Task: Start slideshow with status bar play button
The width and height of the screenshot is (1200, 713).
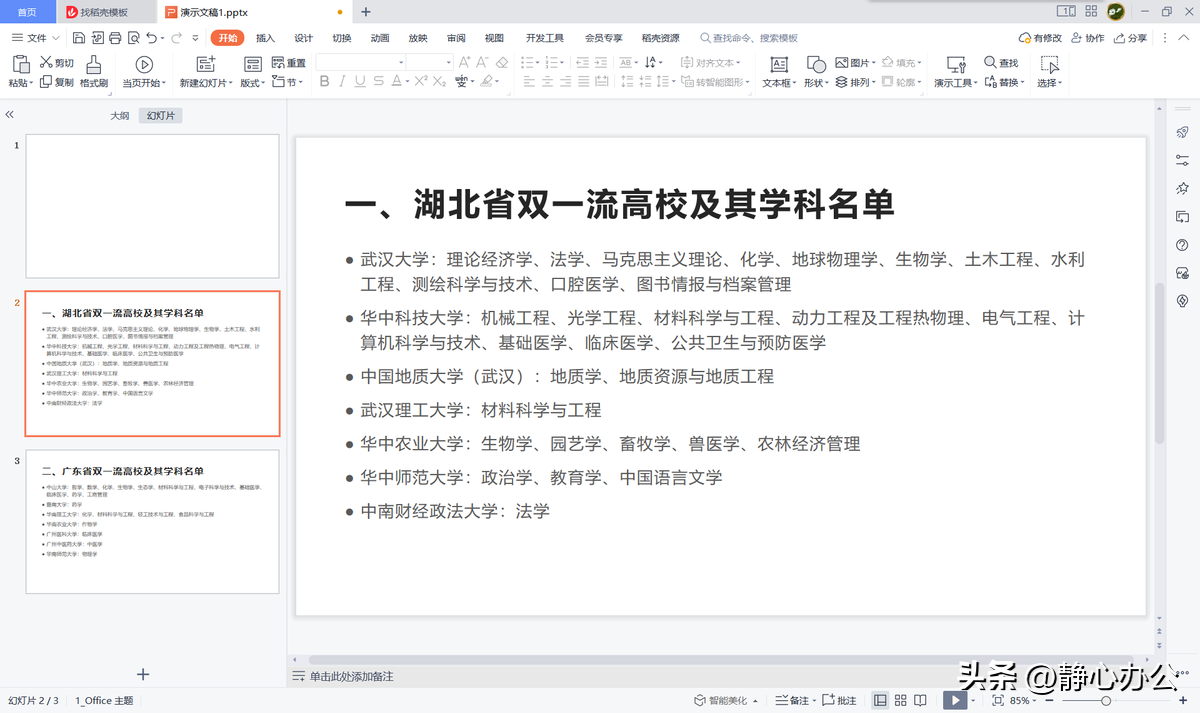Action: (954, 701)
